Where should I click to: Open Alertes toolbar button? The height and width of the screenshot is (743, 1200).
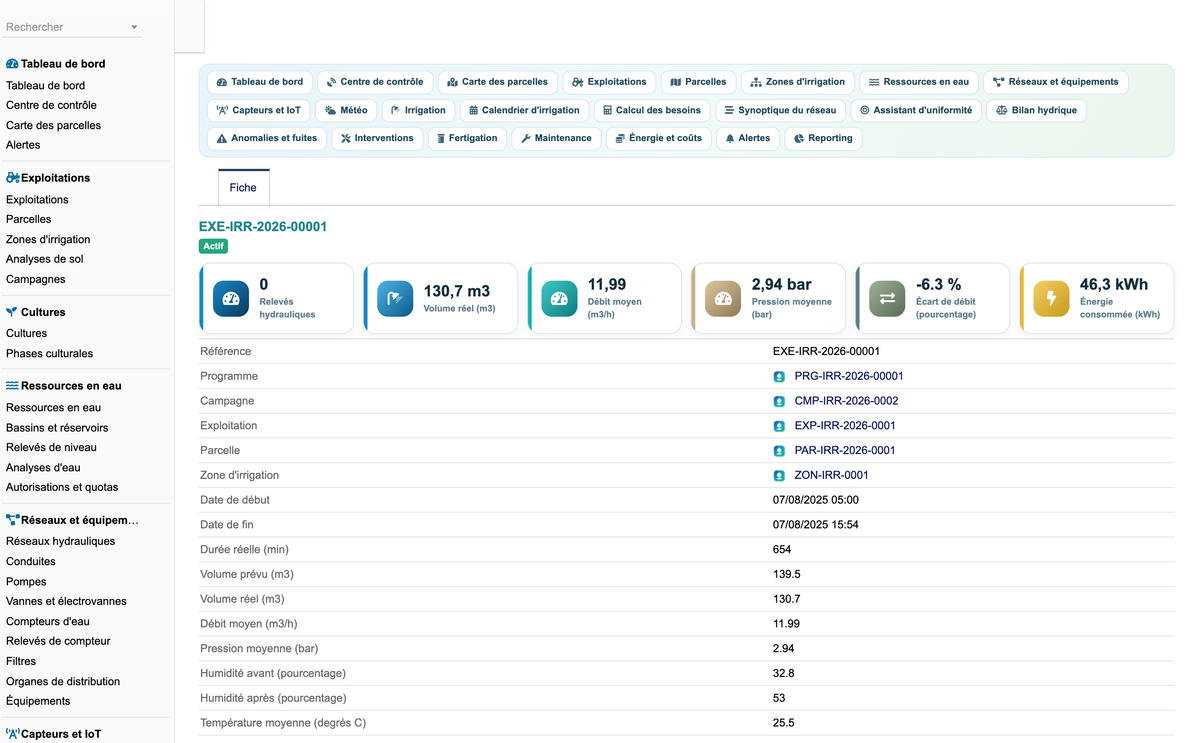pyautogui.click(x=748, y=138)
